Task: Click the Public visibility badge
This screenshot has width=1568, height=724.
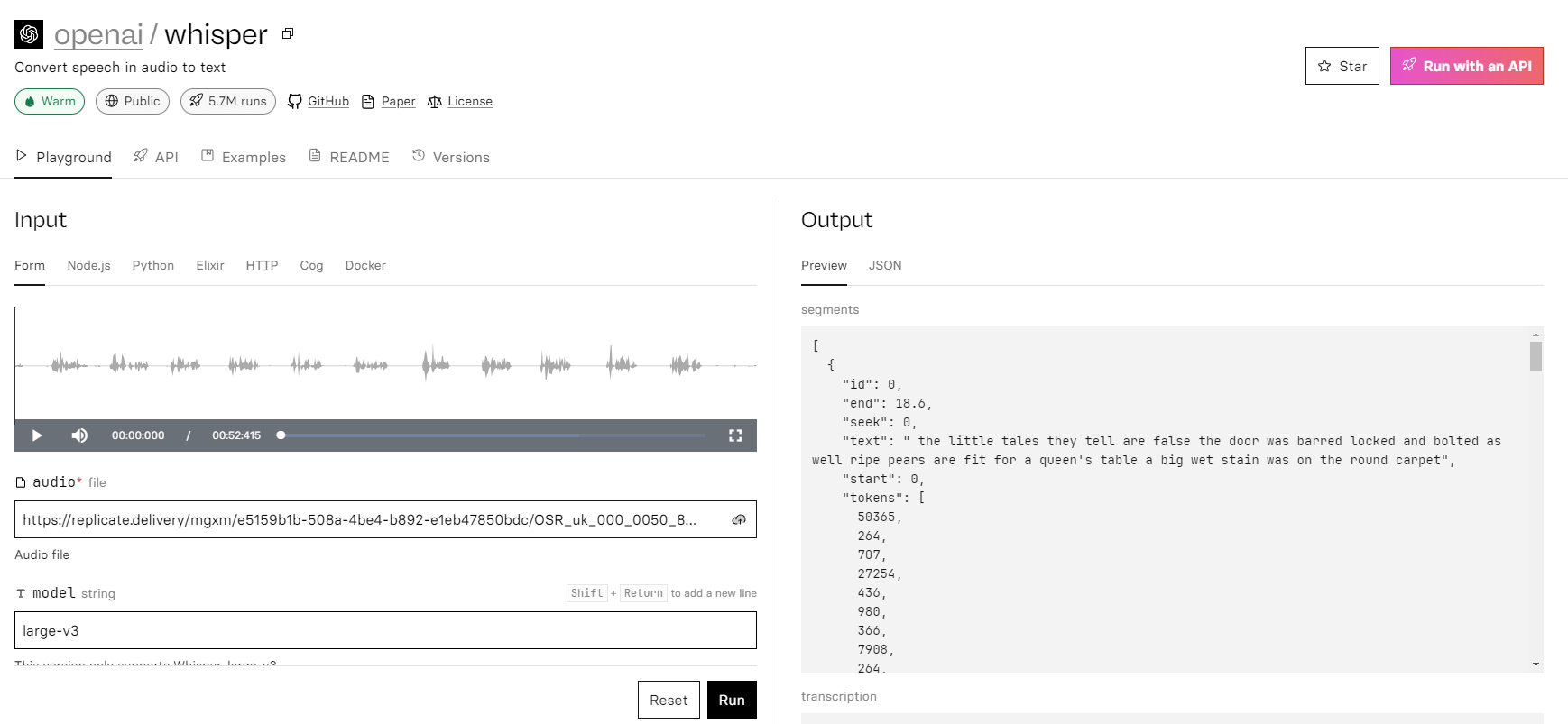Action: pyautogui.click(x=133, y=101)
